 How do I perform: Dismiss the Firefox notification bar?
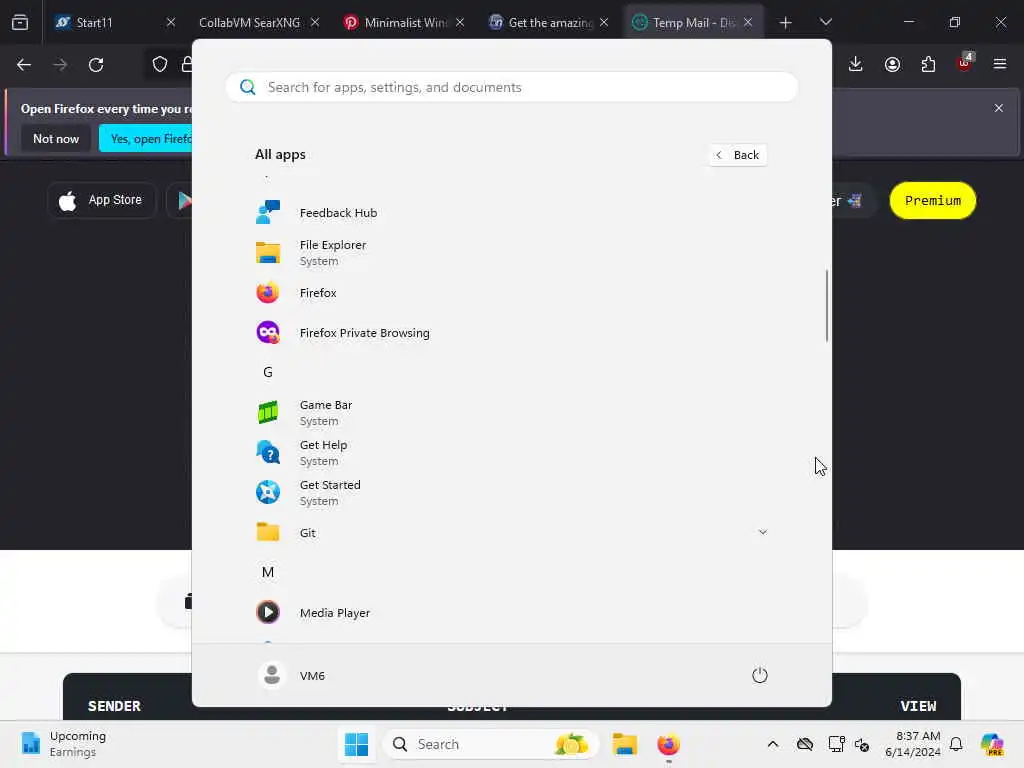pos(999,108)
